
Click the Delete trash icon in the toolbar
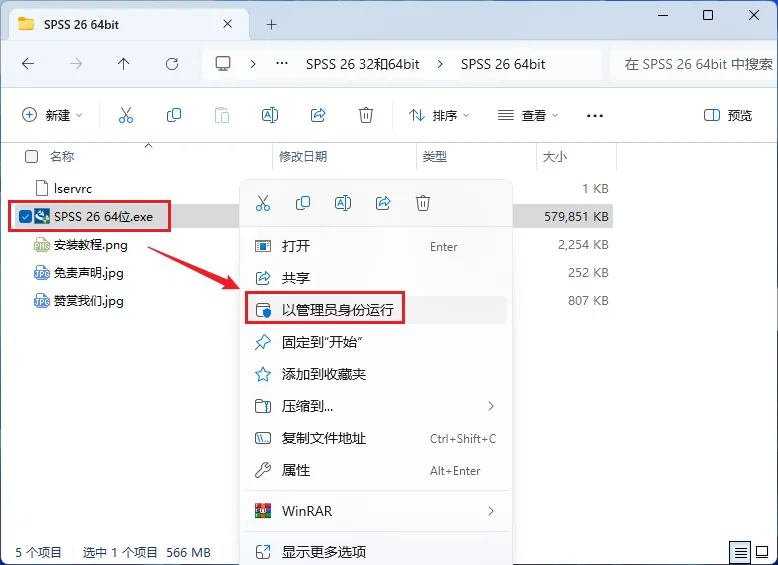(x=366, y=115)
